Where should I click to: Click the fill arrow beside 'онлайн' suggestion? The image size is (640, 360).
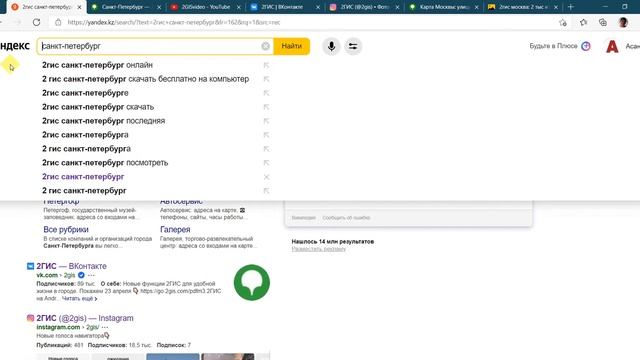[x=266, y=65]
